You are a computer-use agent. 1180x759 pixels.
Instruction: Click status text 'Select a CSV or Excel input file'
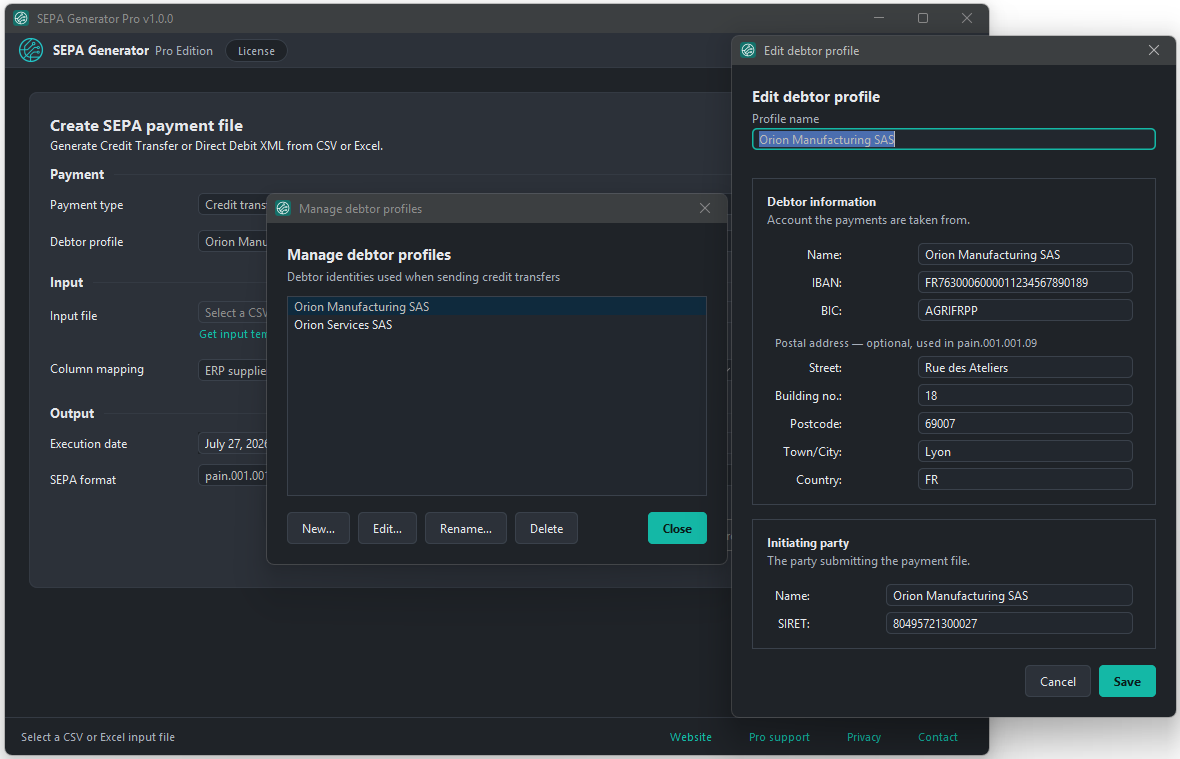coord(98,737)
